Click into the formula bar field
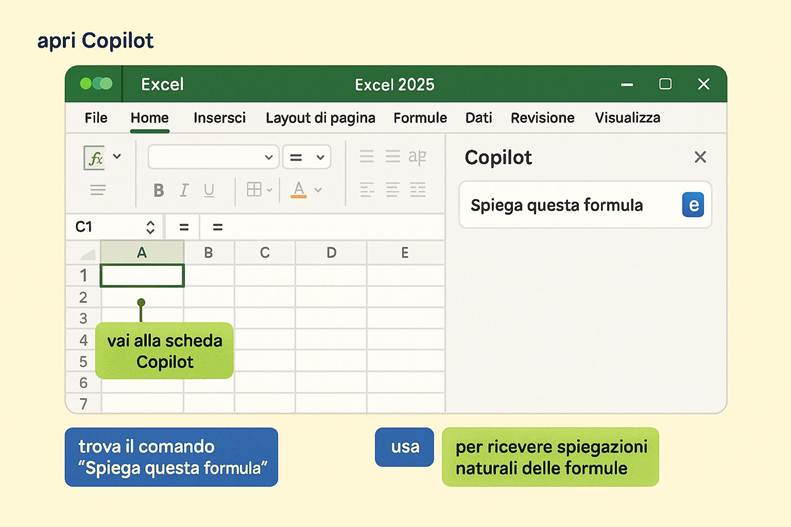Viewport: 791px width, 527px height. point(323,227)
